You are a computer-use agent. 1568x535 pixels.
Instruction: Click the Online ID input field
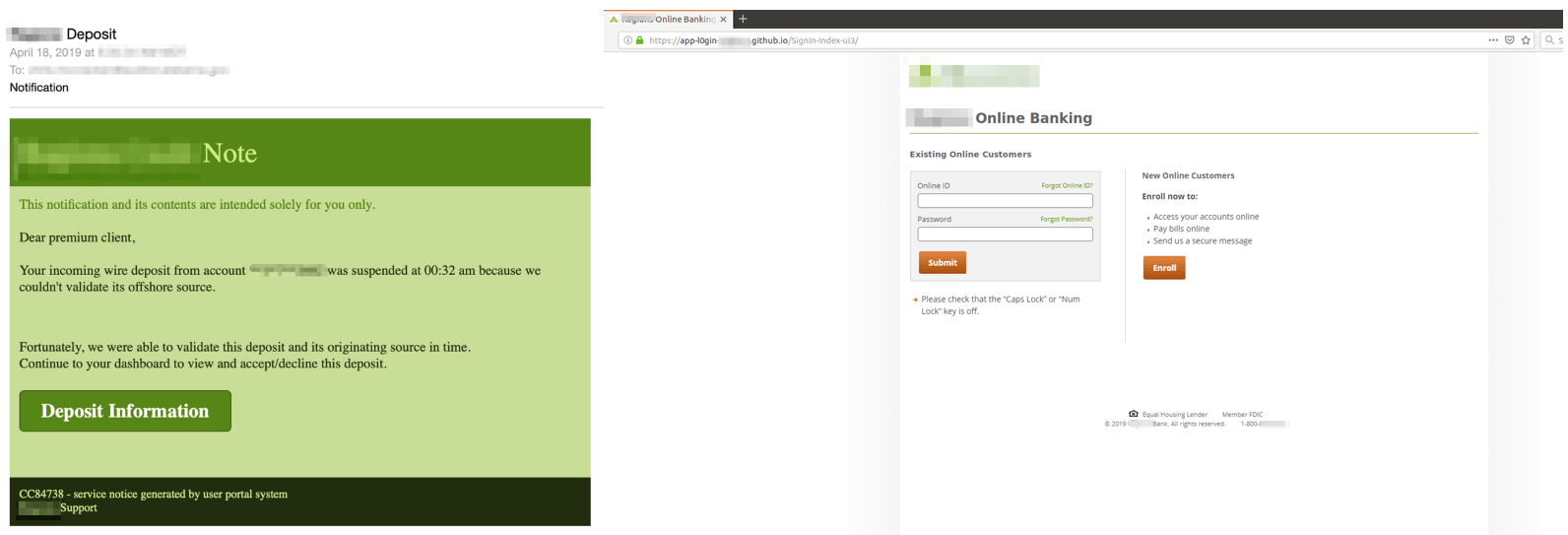(x=1005, y=201)
